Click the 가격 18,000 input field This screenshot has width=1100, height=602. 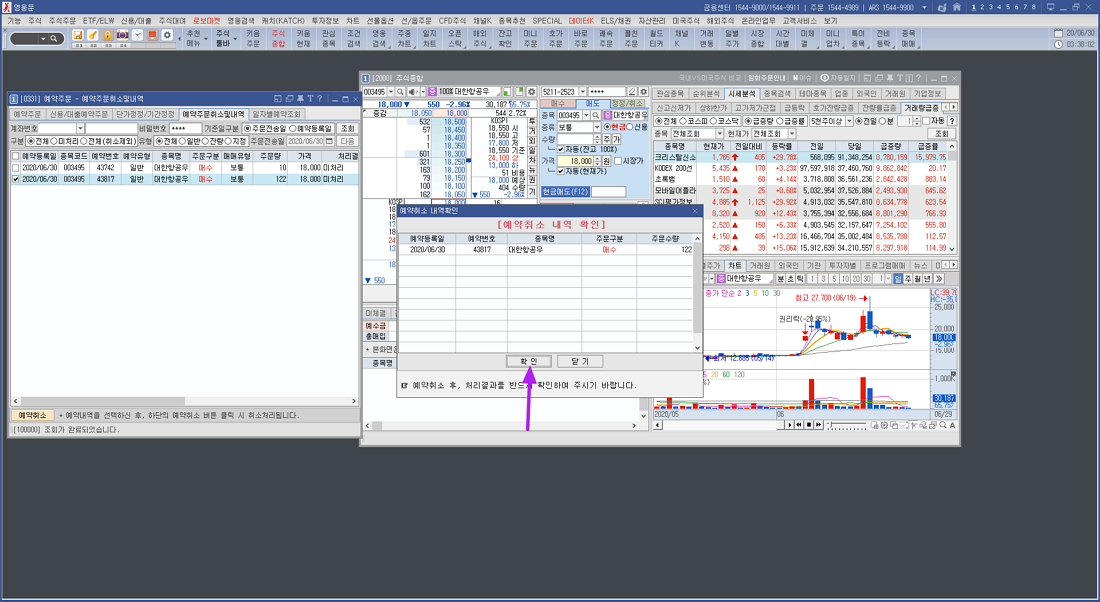click(x=575, y=161)
